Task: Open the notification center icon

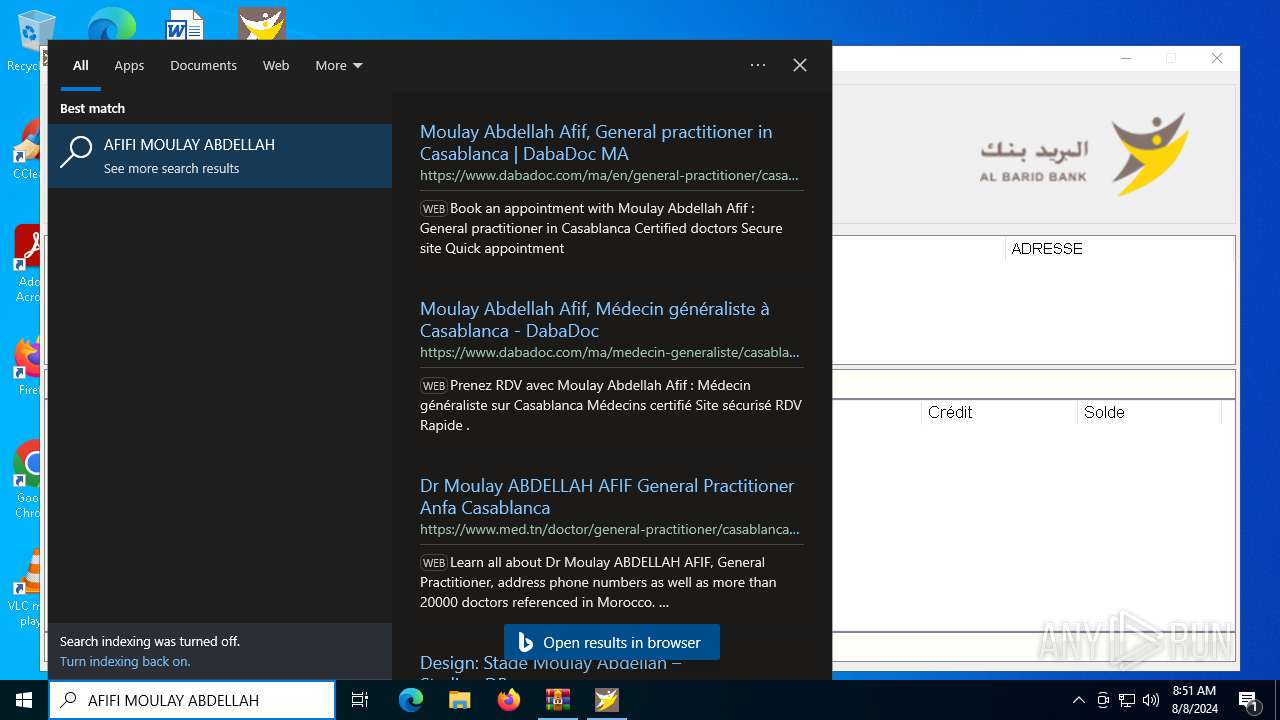Action: point(1248,700)
